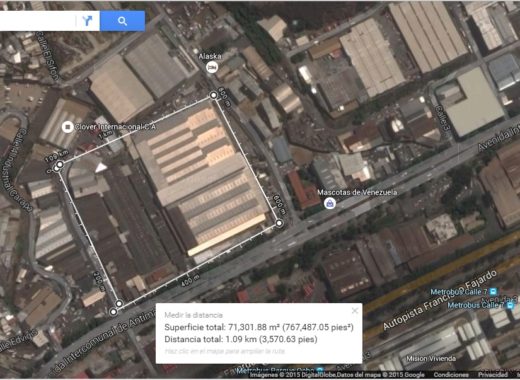Select the Alaska place marker icon
The width and height of the screenshot is (520, 380).
(x=212, y=67)
